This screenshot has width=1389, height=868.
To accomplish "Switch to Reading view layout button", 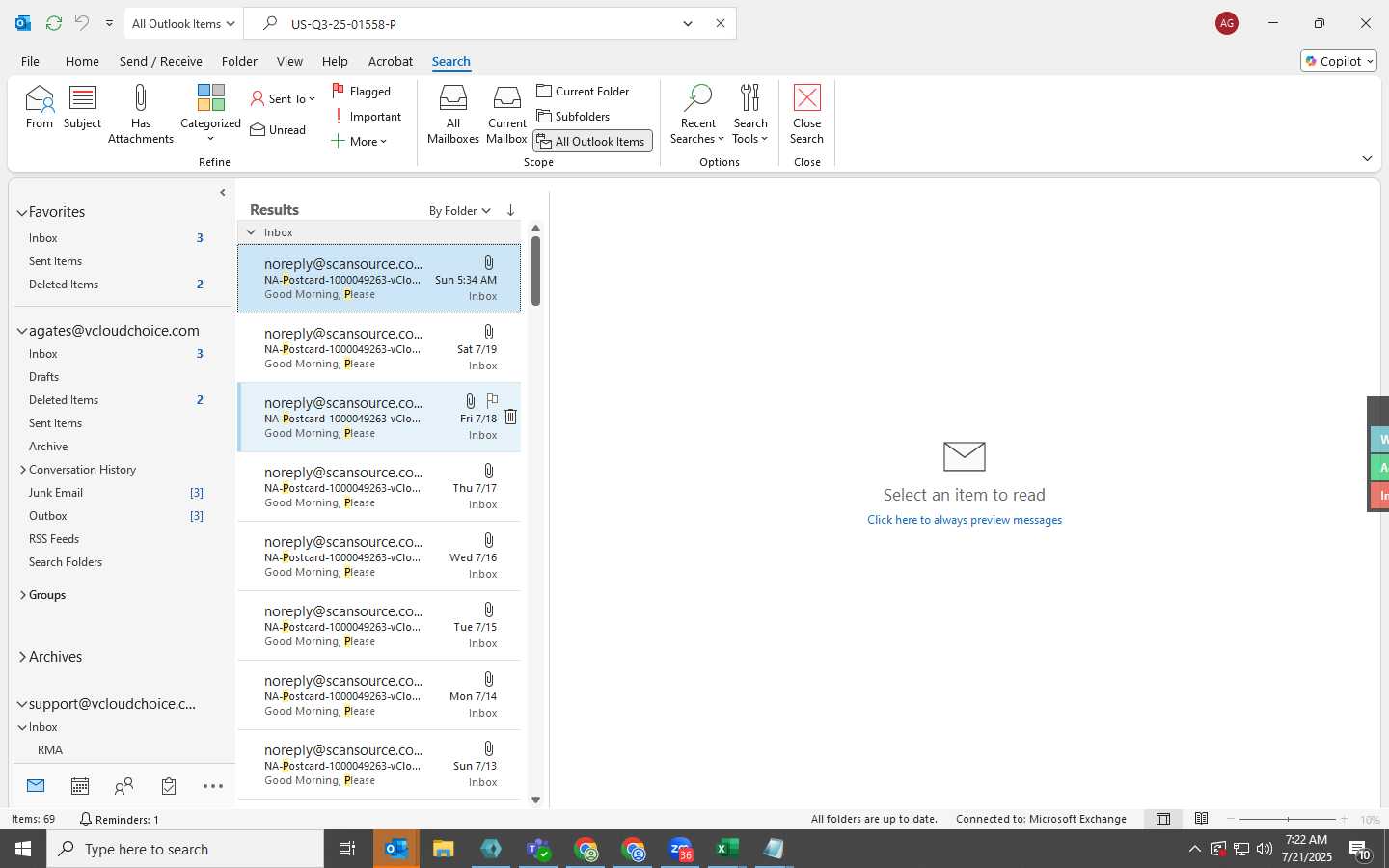I will tap(1201, 819).
